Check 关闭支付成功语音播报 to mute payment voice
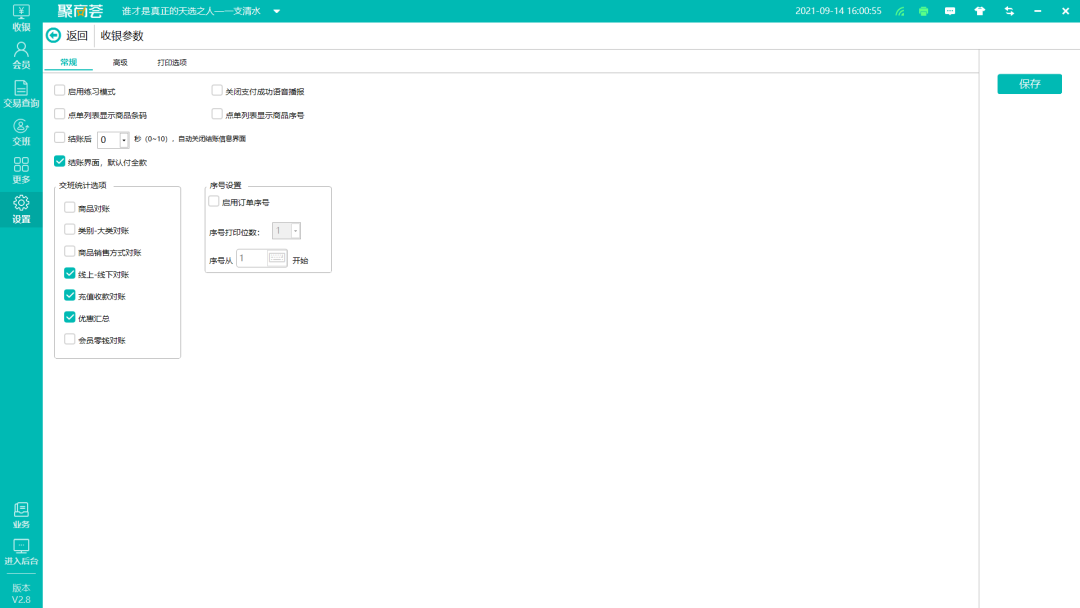1080x608 pixels. [x=216, y=90]
